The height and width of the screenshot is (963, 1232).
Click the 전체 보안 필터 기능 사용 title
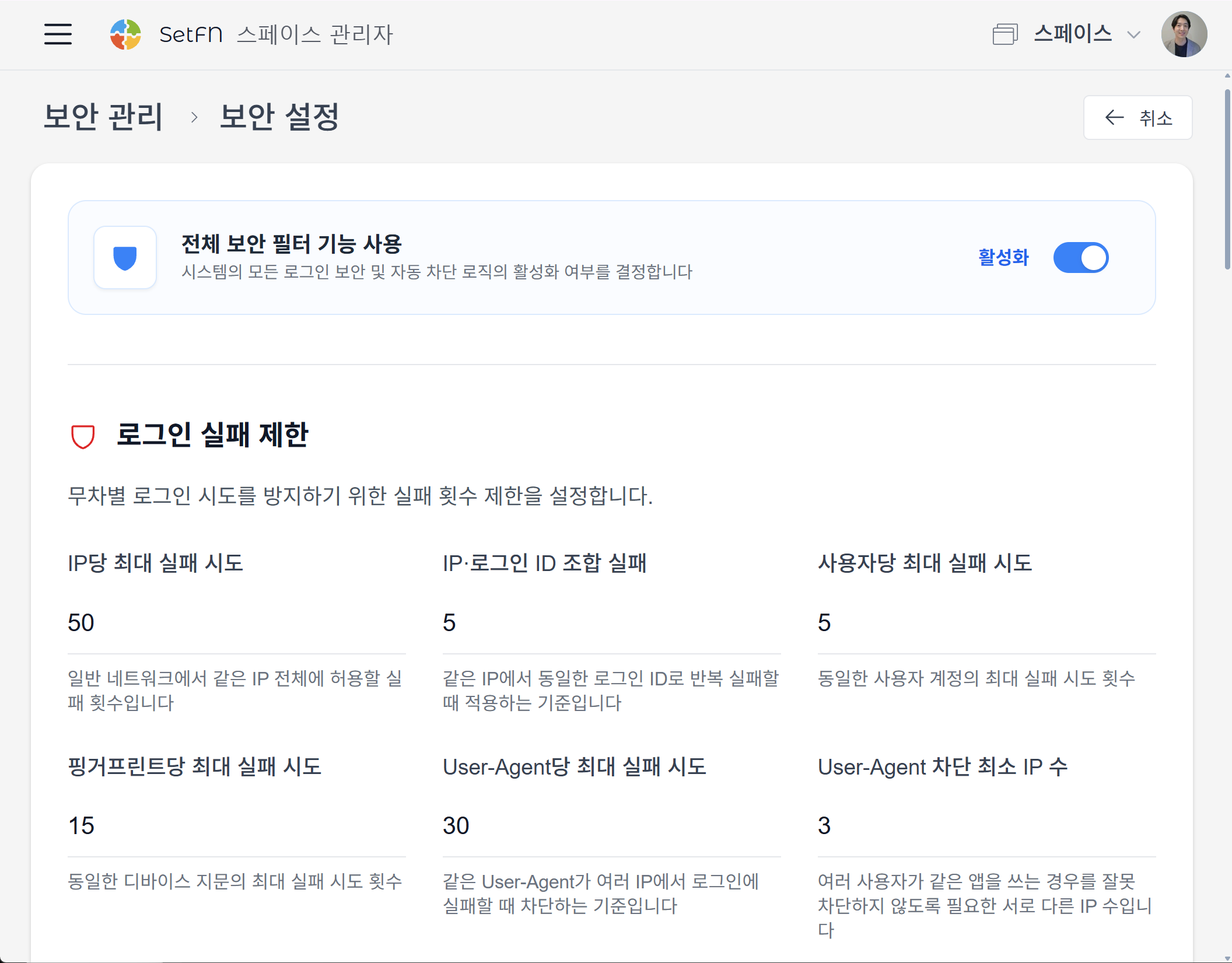[292, 244]
